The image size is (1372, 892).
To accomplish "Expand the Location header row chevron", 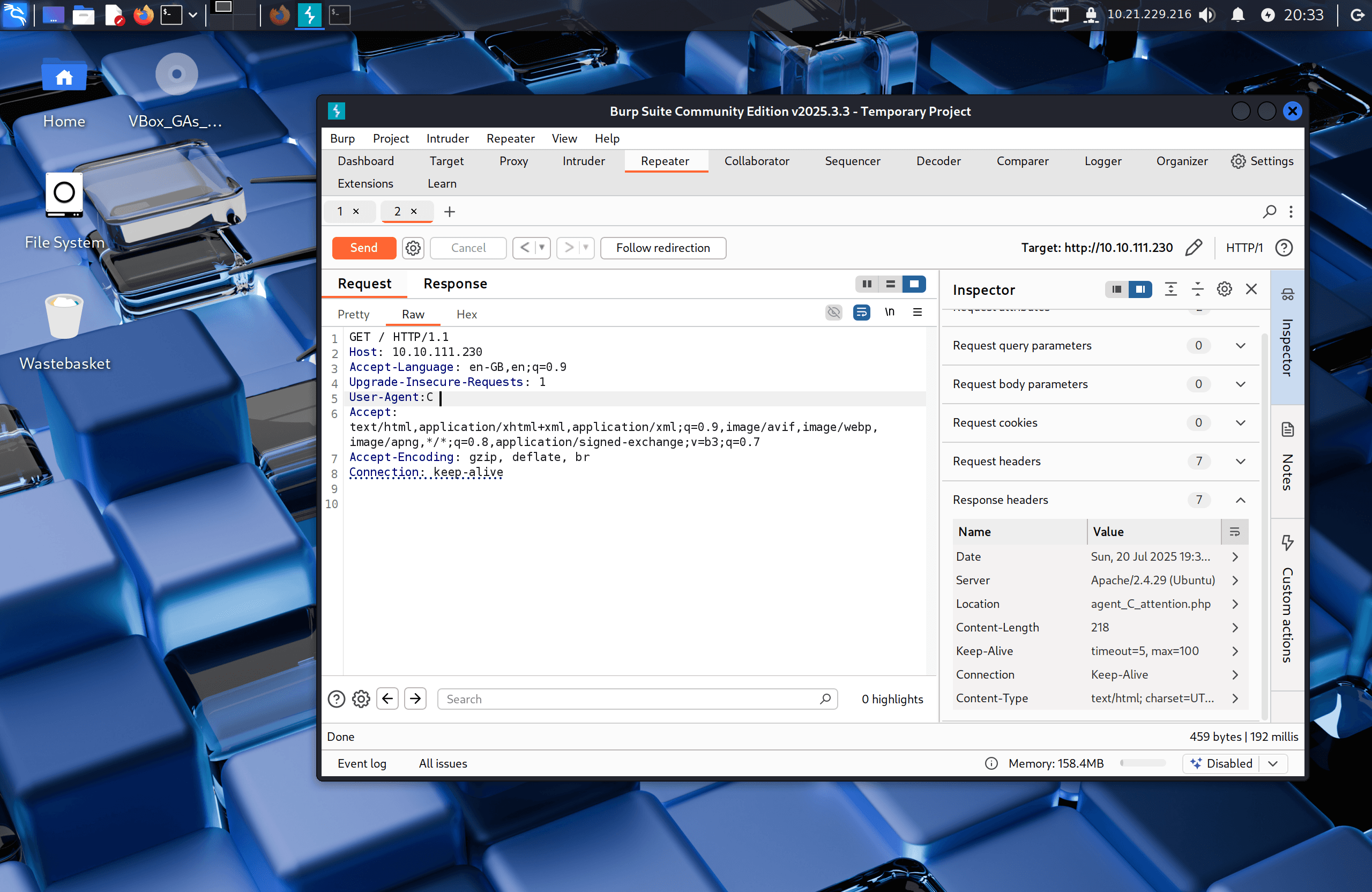I will click(x=1235, y=604).
